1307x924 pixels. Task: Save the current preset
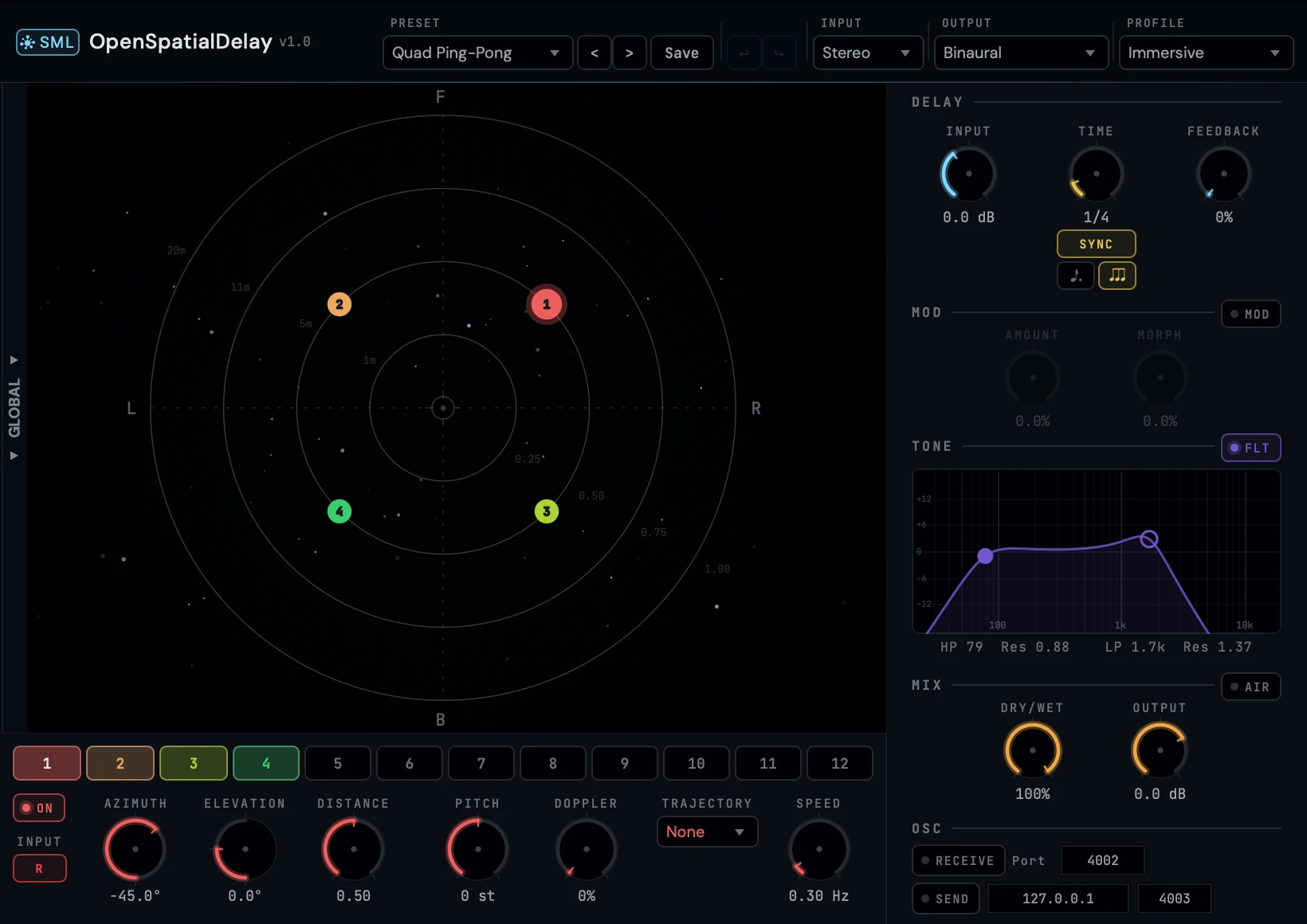[x=682, y=53]
